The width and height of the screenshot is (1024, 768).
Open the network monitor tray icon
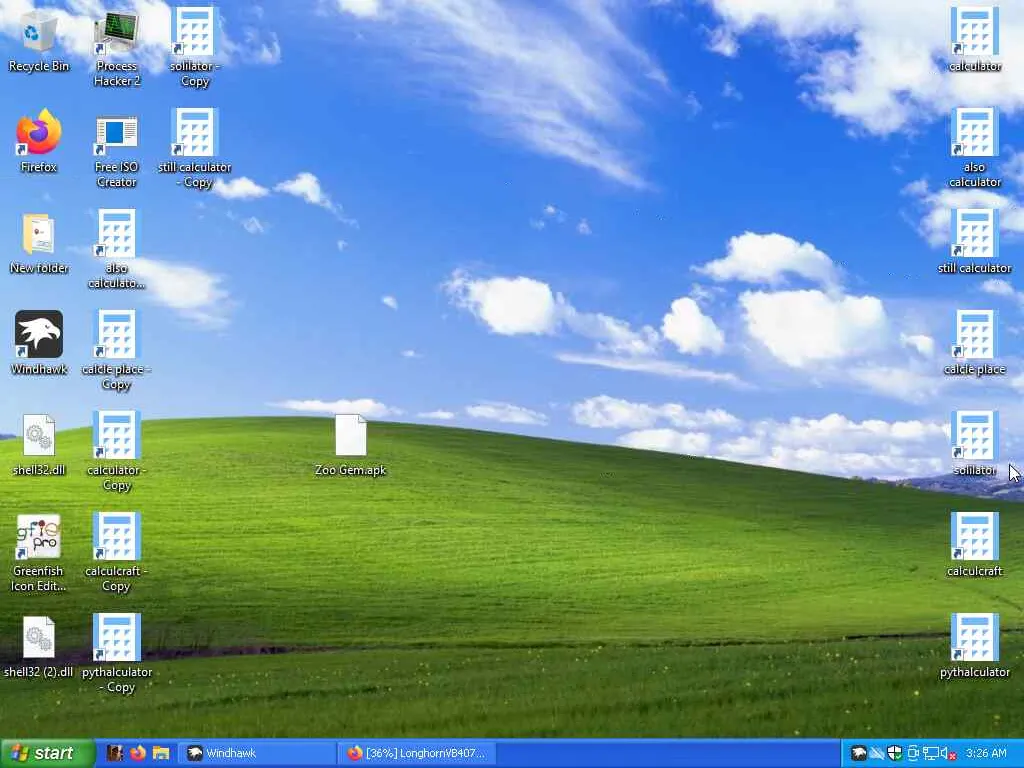tap(931, 754)
